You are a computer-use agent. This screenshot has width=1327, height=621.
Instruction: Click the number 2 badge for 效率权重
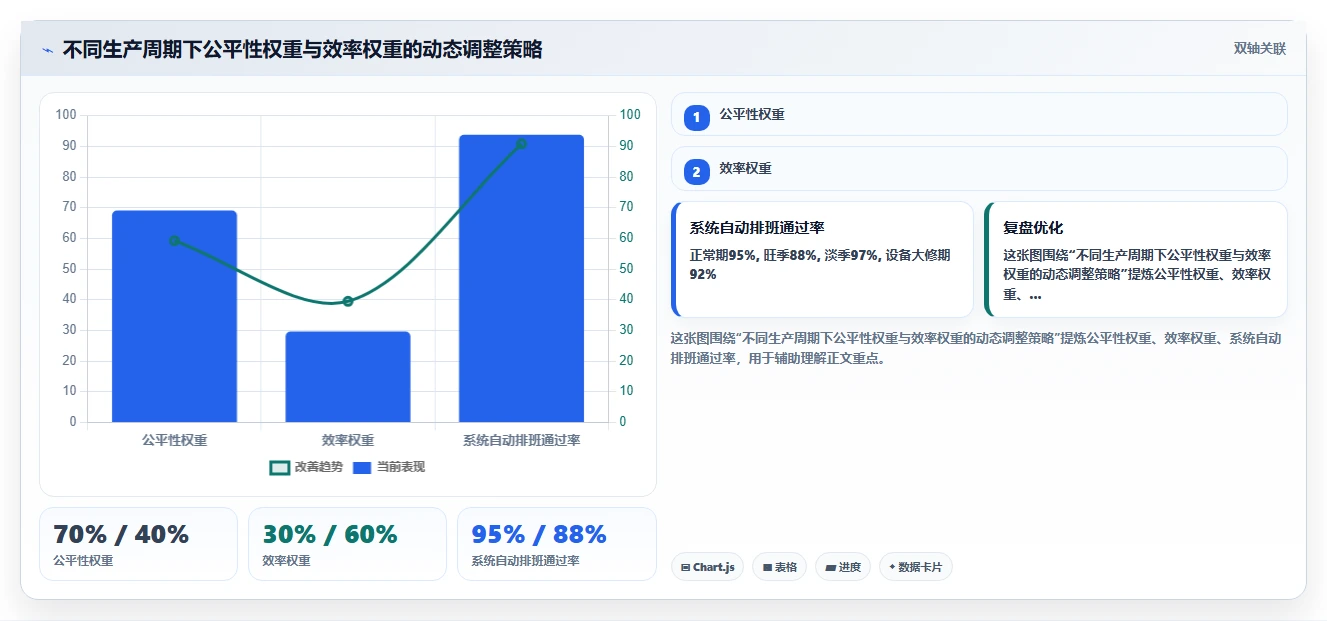pyautogui.click(x=697, y=172)
